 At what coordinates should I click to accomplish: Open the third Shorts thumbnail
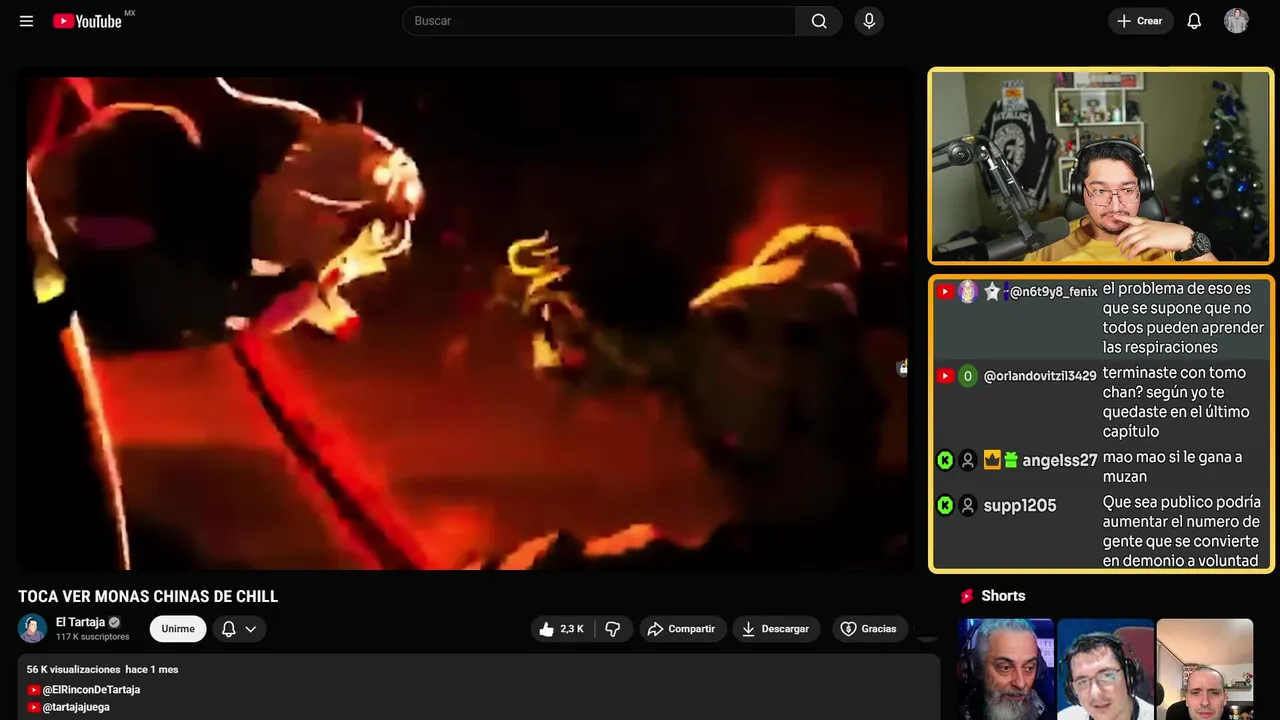point(1205,669)
